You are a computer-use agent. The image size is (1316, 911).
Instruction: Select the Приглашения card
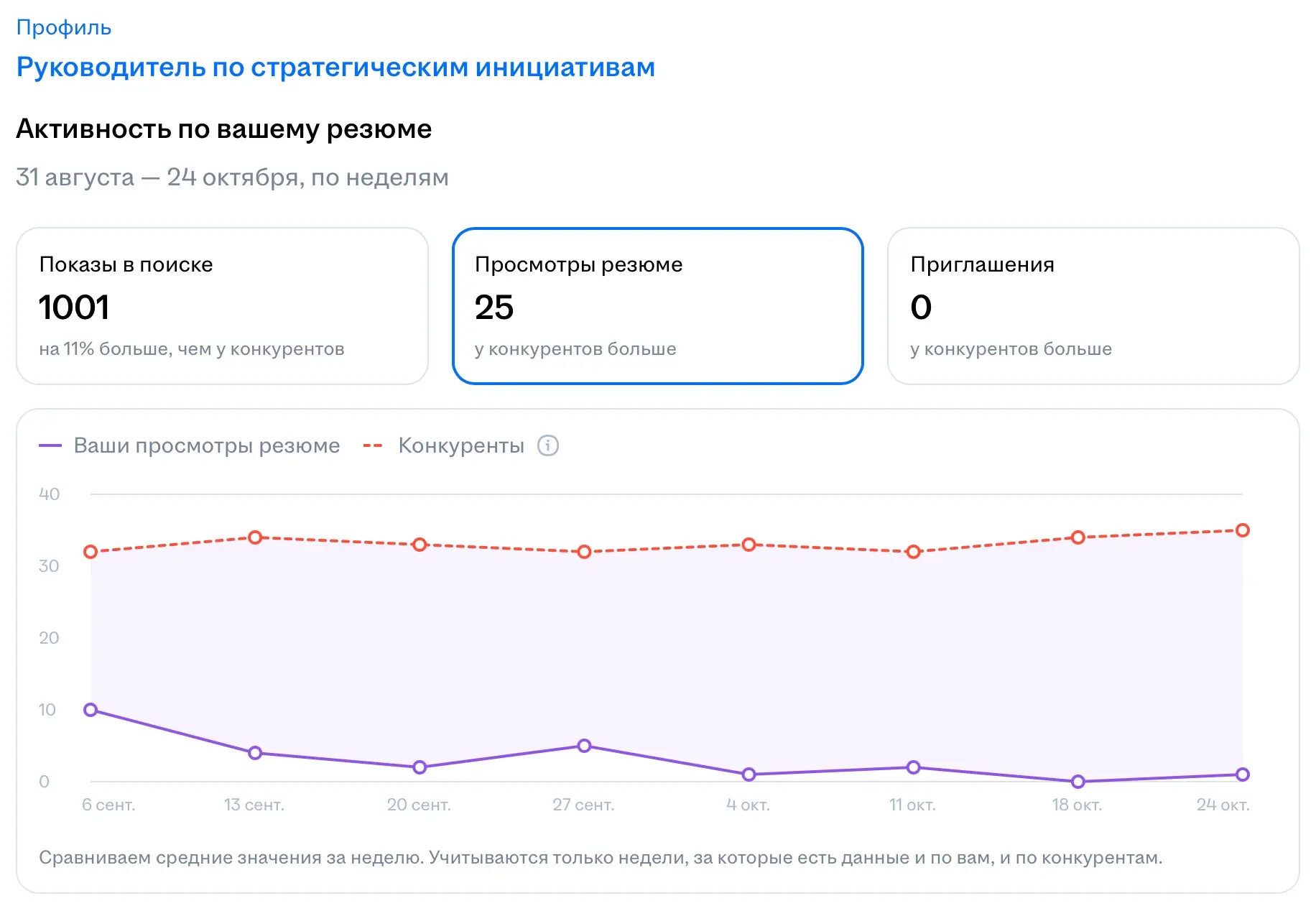tap(1093, 306)
